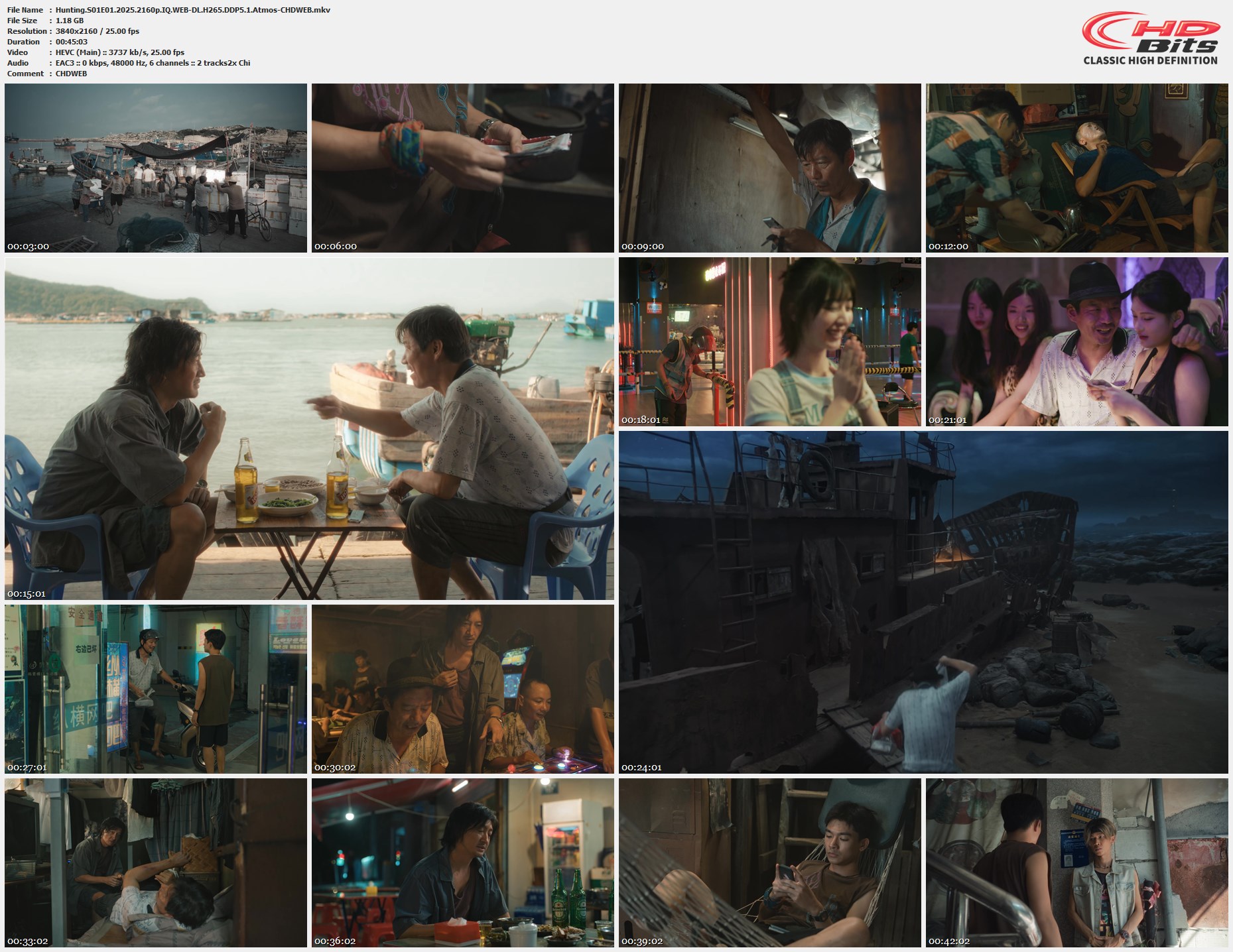Click the Hunting.S01E01 mkv file name text
Screen dimensions: 1233x952
pos(192,10)
